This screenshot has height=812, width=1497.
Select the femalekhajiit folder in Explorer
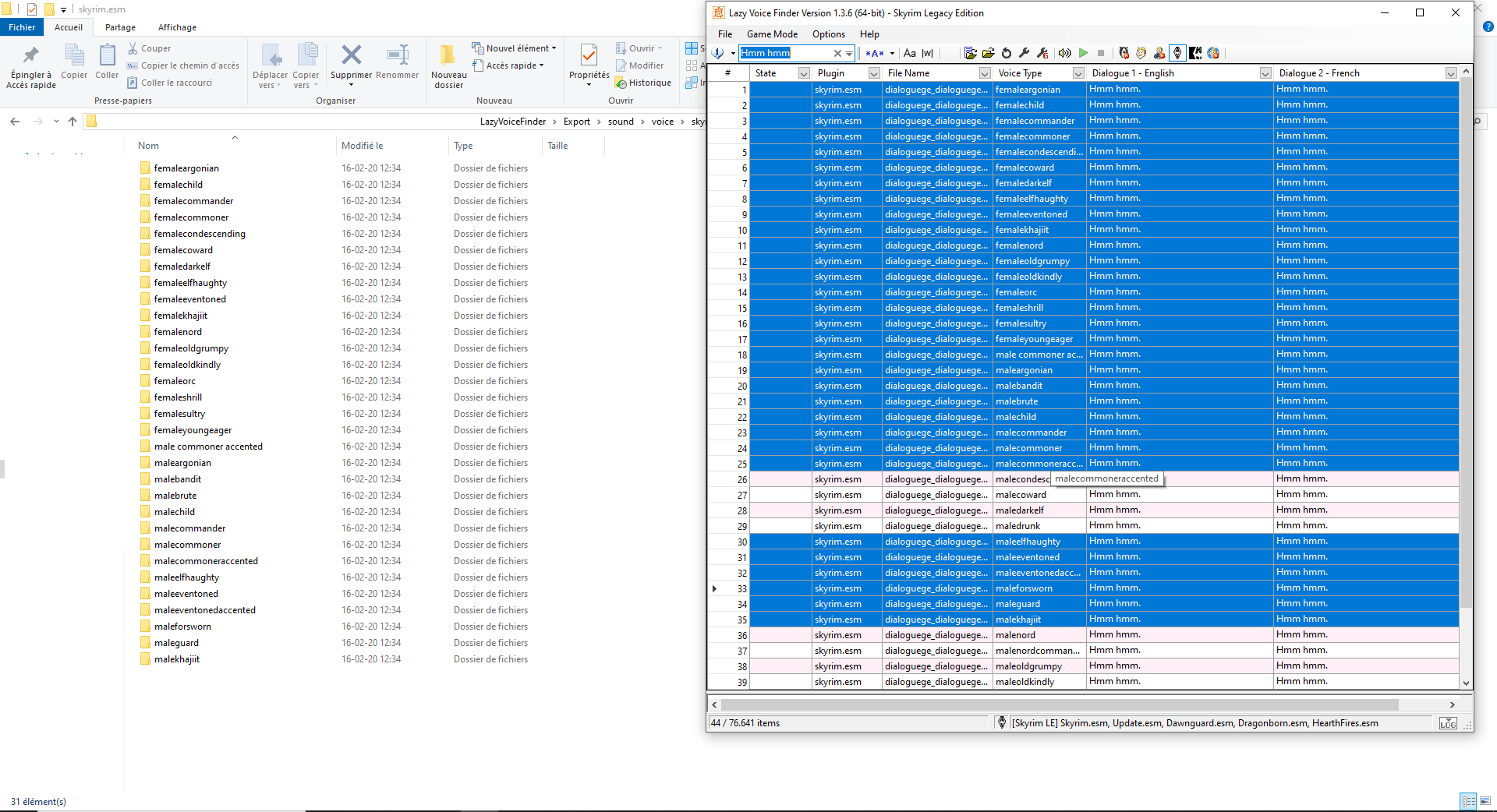coord(181,316)
